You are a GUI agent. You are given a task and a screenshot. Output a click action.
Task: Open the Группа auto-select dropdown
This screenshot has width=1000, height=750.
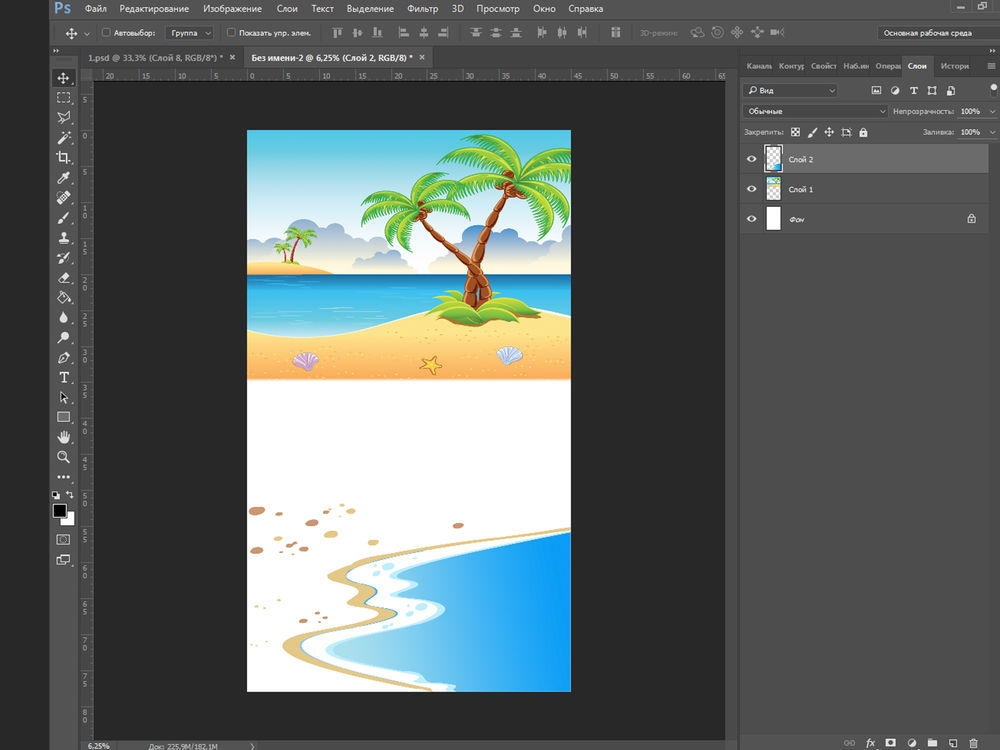point(188,33)
